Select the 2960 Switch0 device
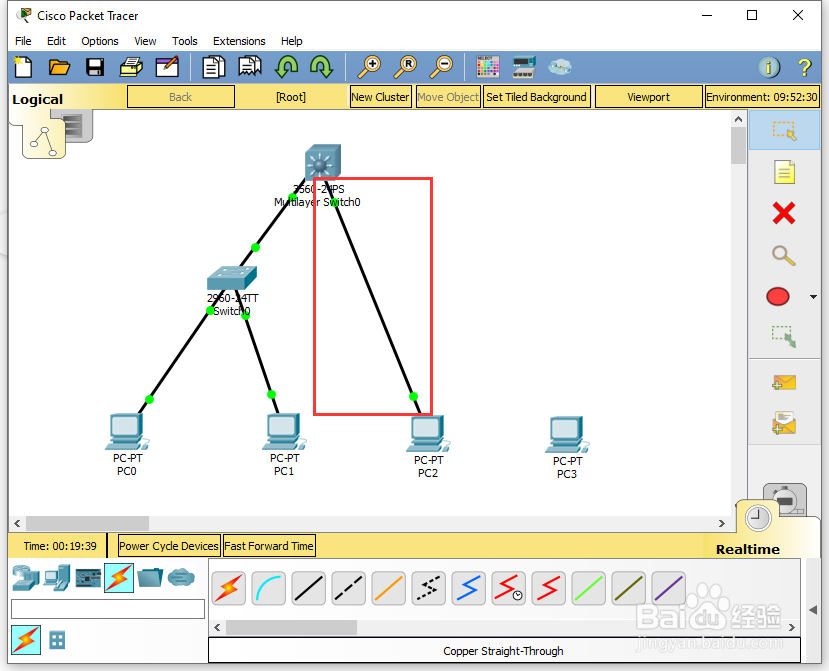This screenshot has width=829, height=671. [x=232, y=278]
